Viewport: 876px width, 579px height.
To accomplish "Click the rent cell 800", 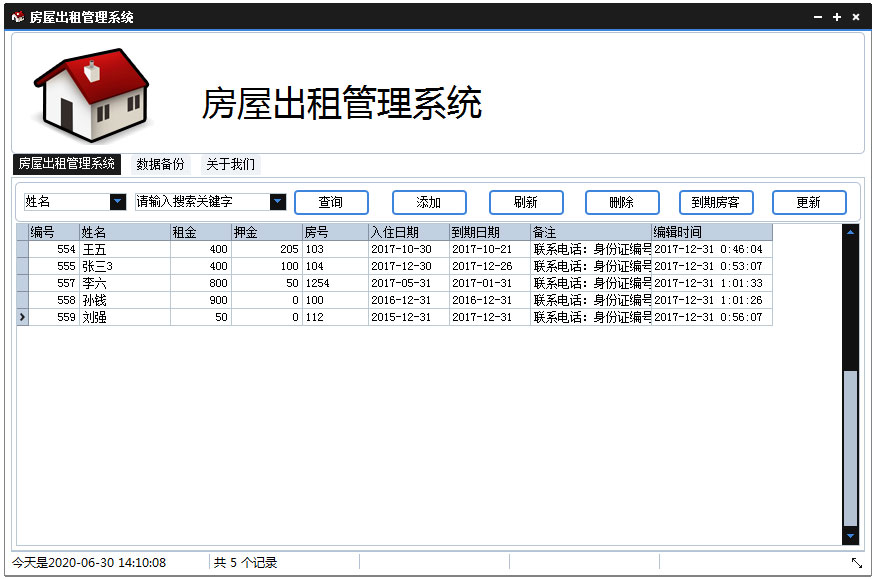I will [201, 283].
